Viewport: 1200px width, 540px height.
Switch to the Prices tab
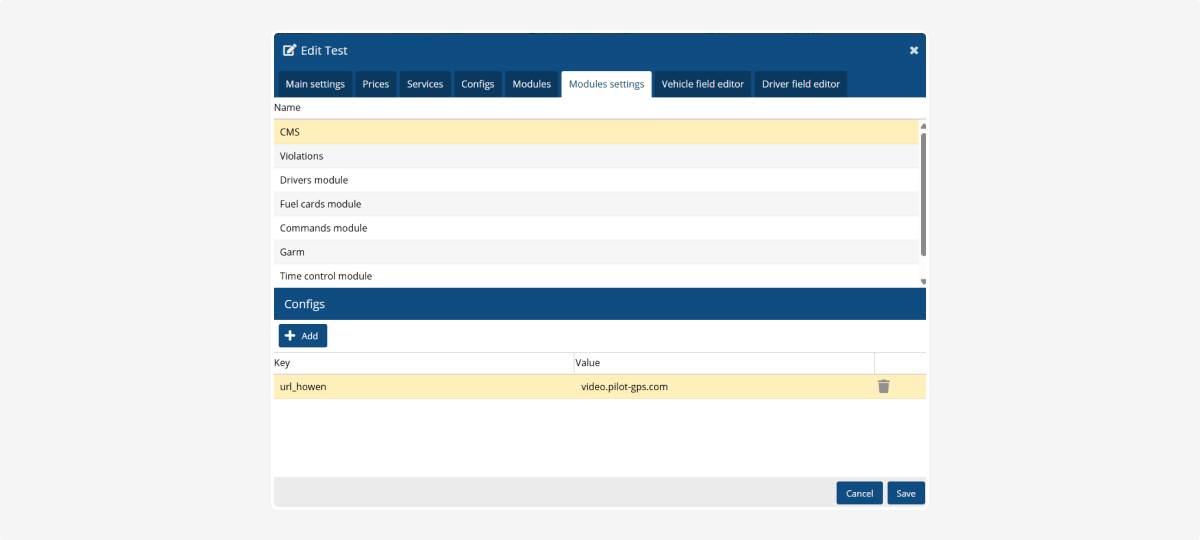[x=376, y=84]
